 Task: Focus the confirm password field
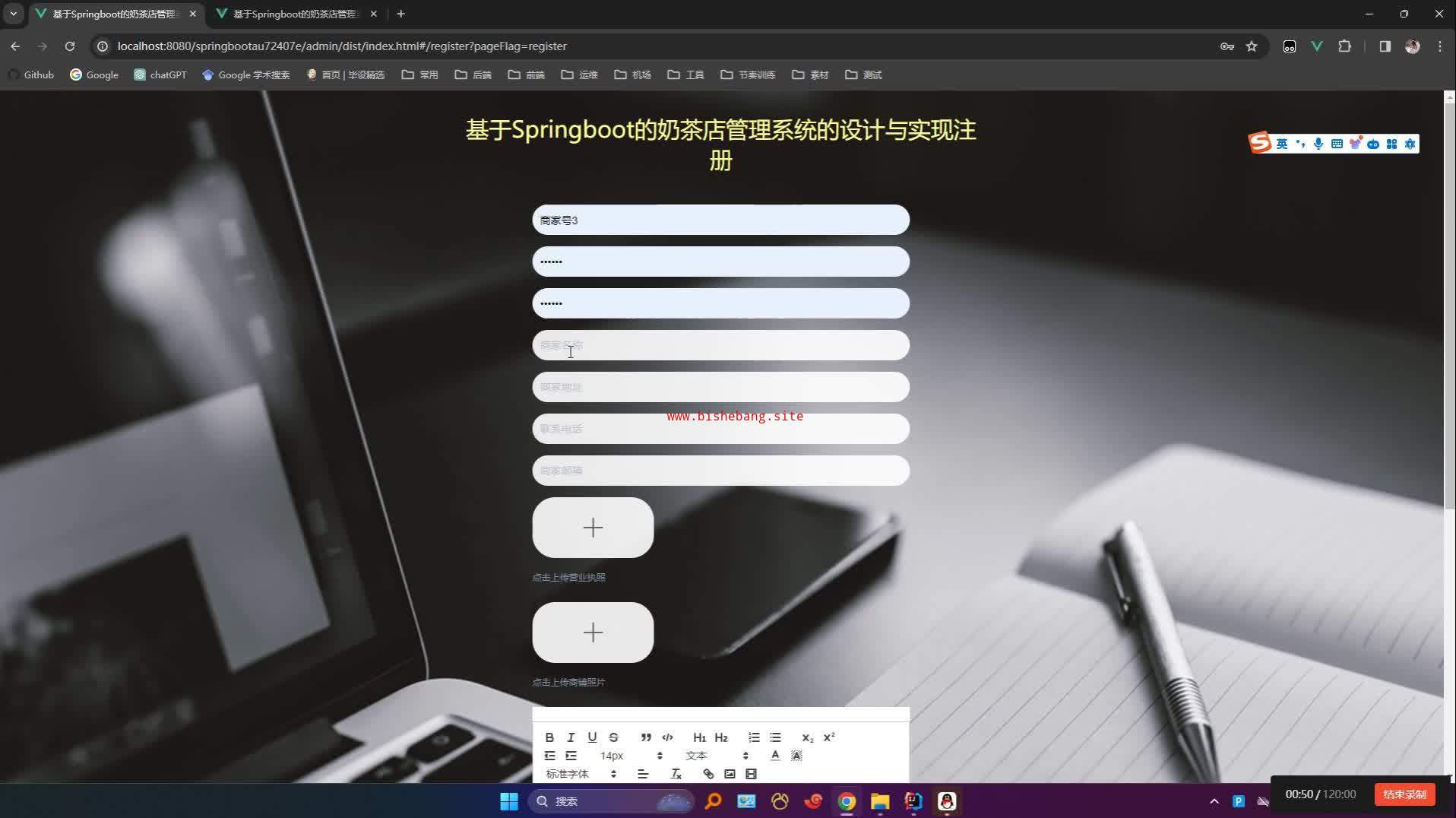point(720,303)
